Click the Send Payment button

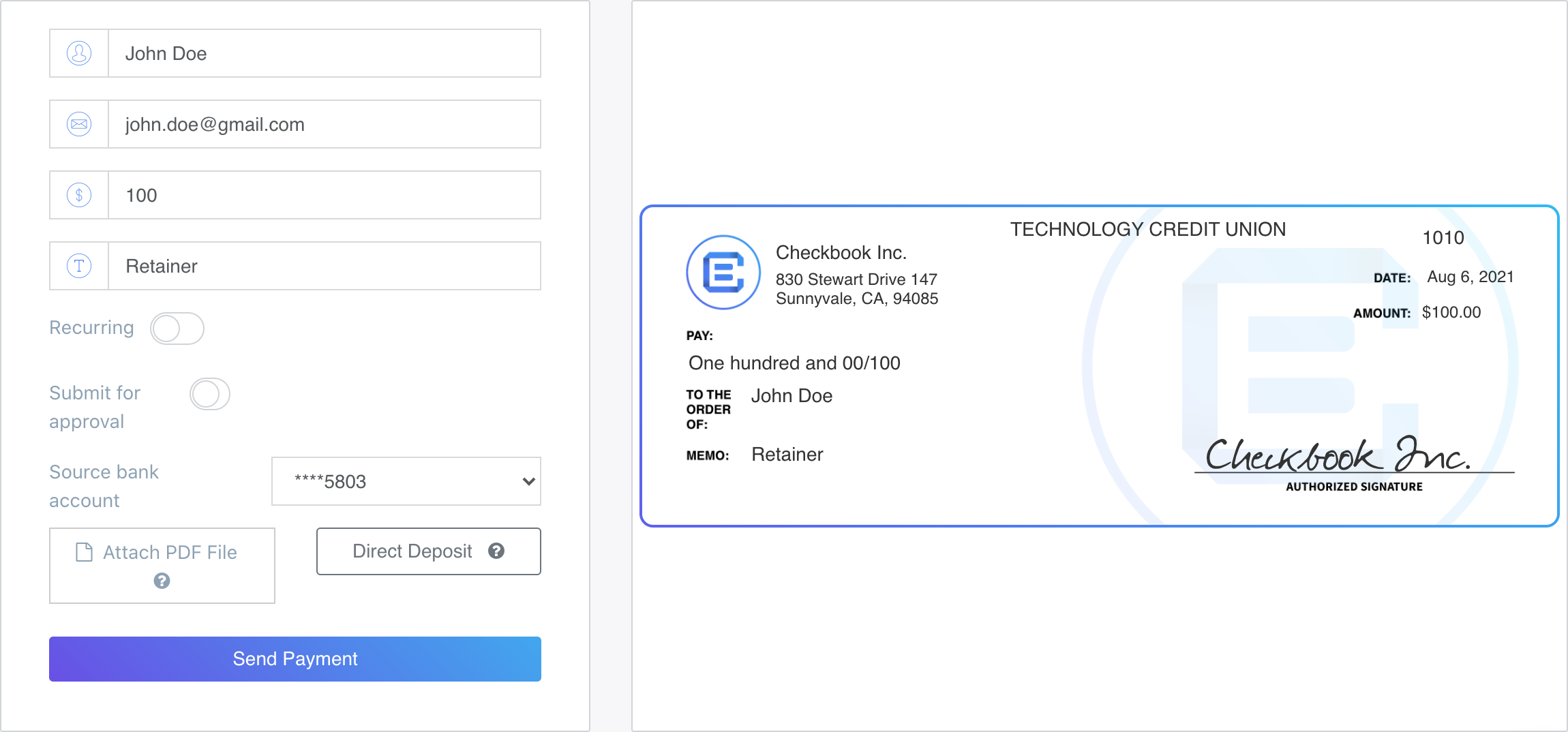[x=295, y=659]
